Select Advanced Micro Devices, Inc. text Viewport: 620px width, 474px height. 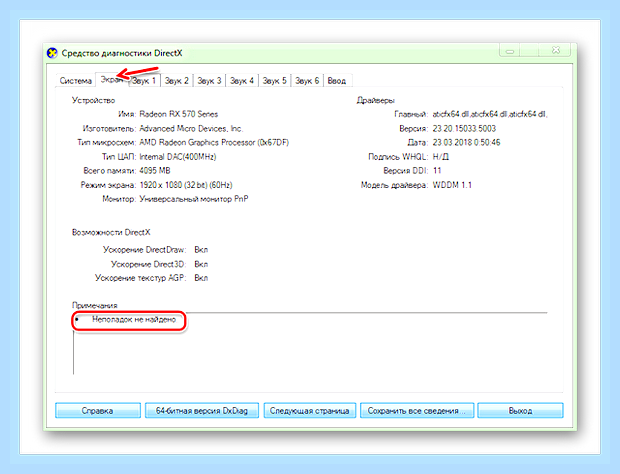pos(191,128)
